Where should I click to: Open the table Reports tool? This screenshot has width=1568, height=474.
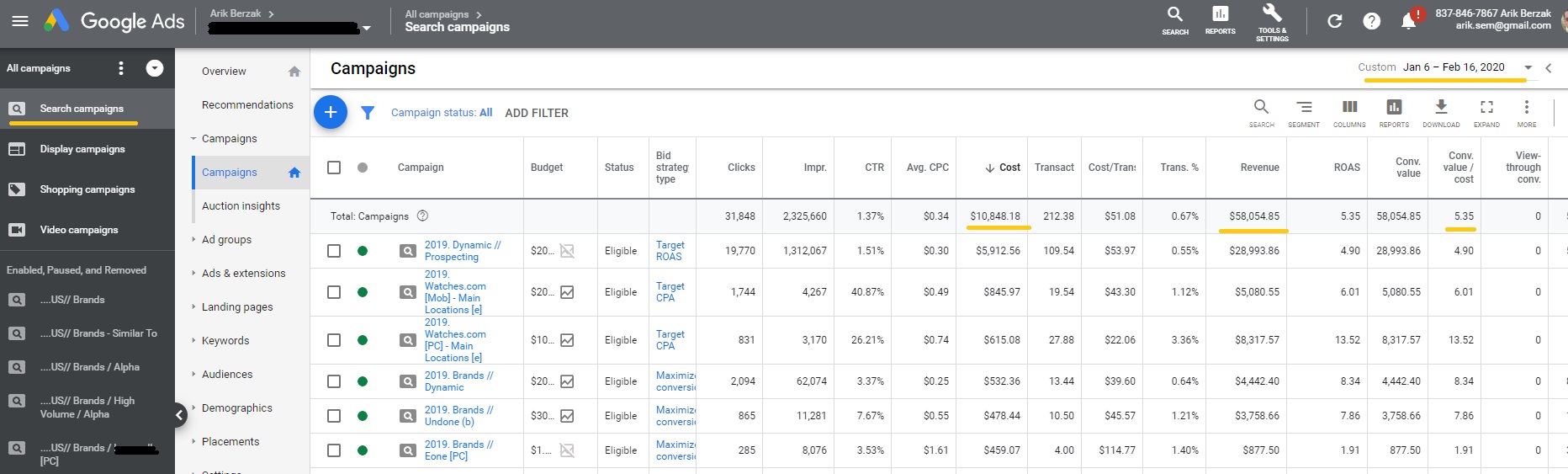point(1394,113)
